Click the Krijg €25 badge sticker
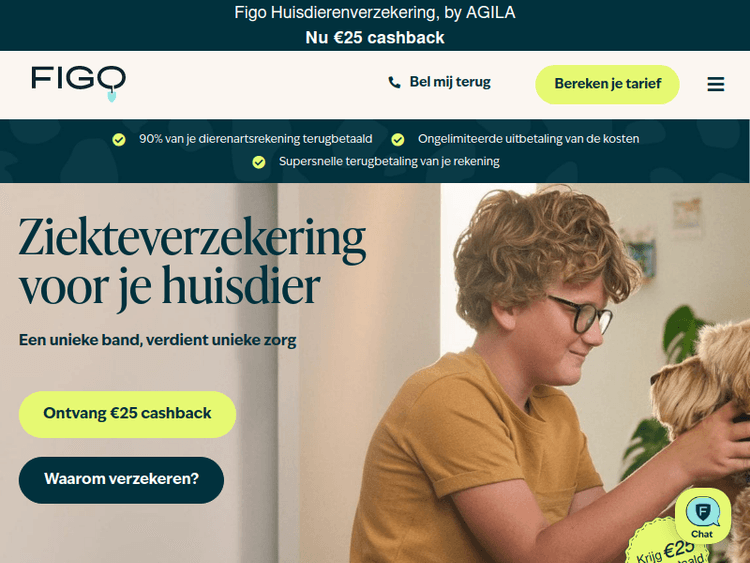 (667, 545)
